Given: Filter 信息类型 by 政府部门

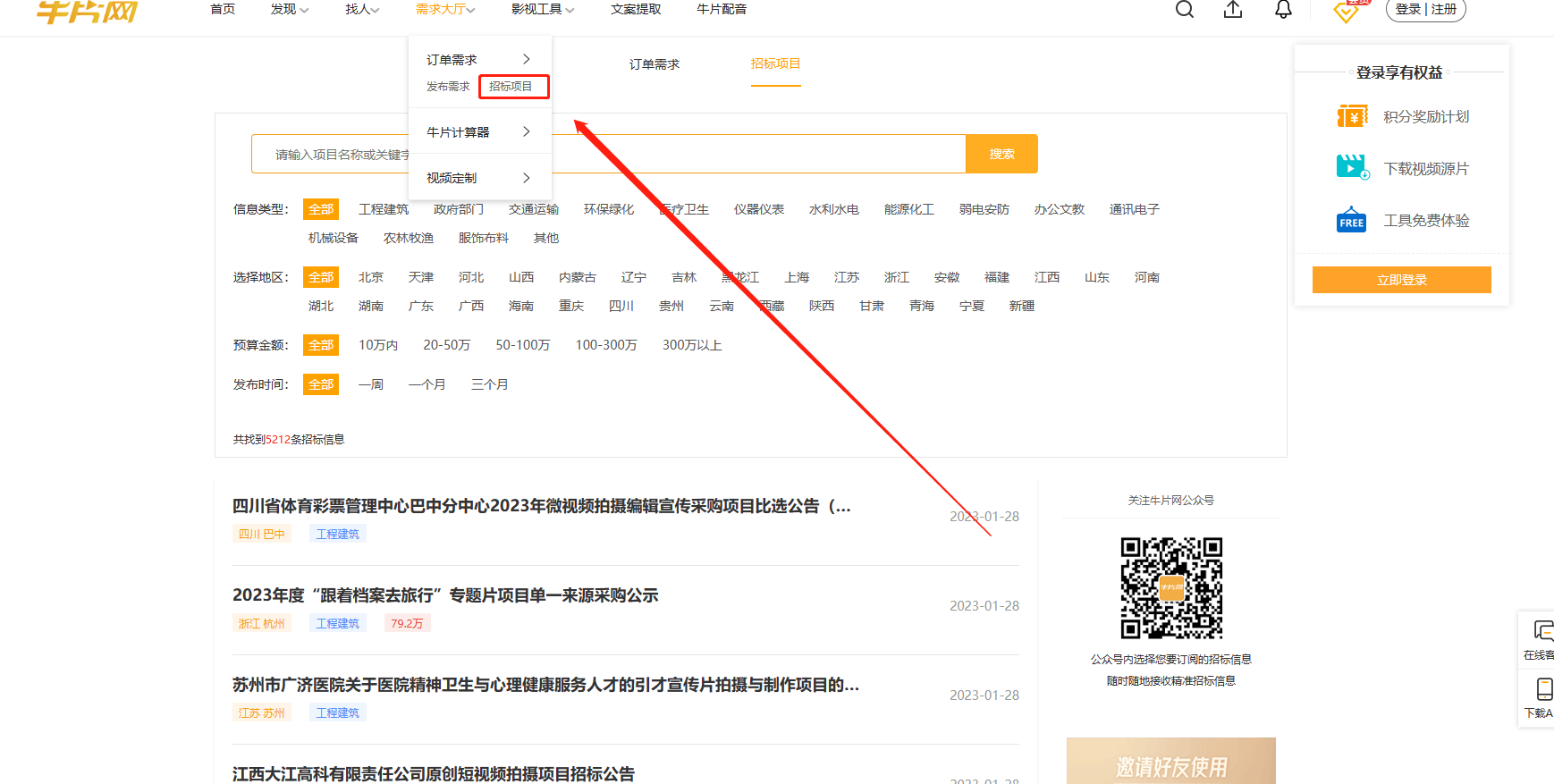Looking at the screenshot, I should (x=459, y=209).
